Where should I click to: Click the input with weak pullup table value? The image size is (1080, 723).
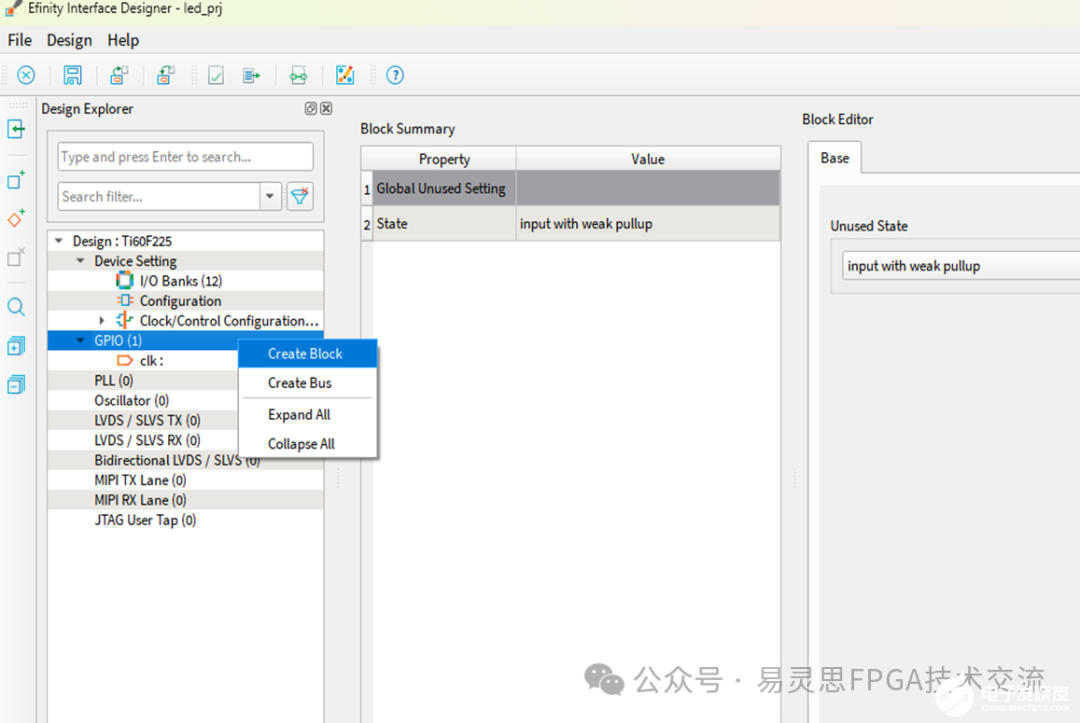(x=648, y=224)
